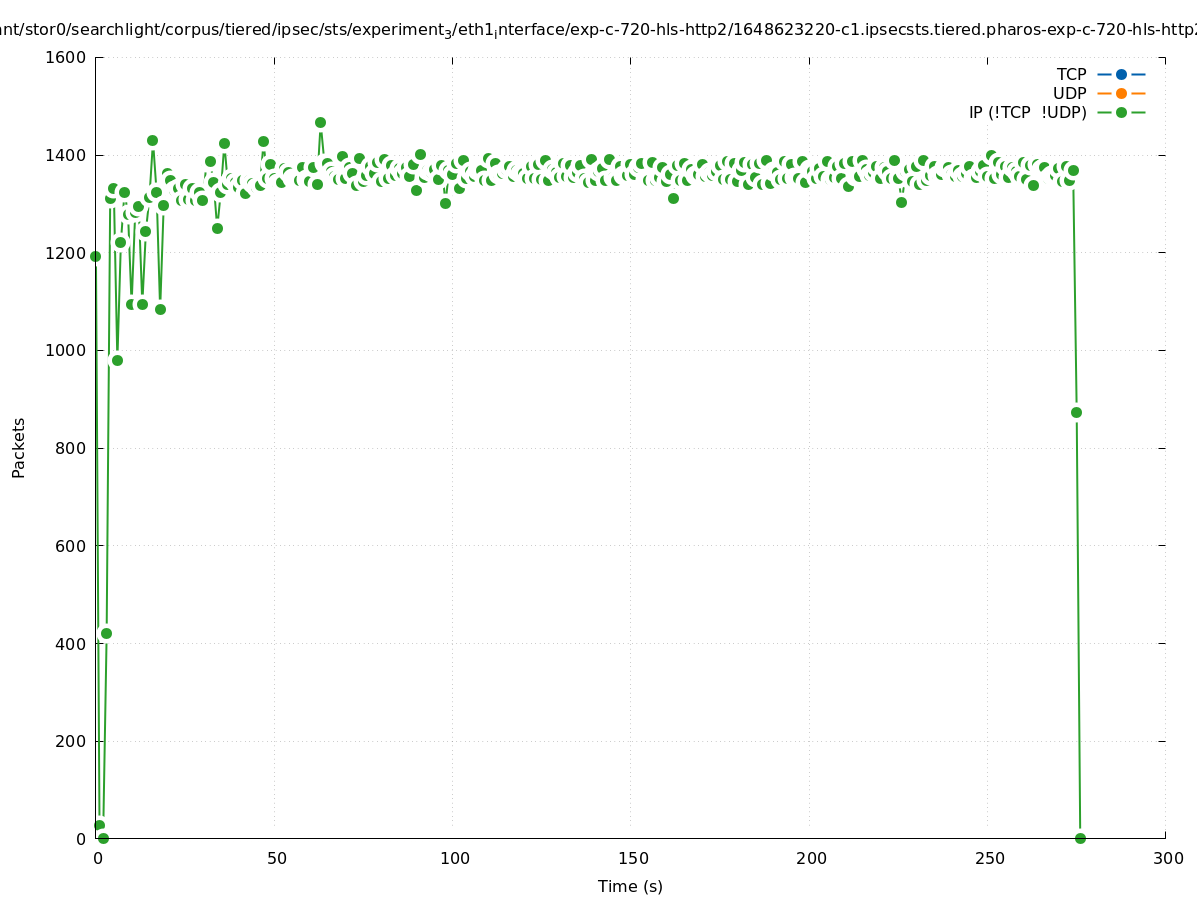The image size is (1197, 900).
Task: Click the data point near 420 packets at the start
Action: point(106,633)
